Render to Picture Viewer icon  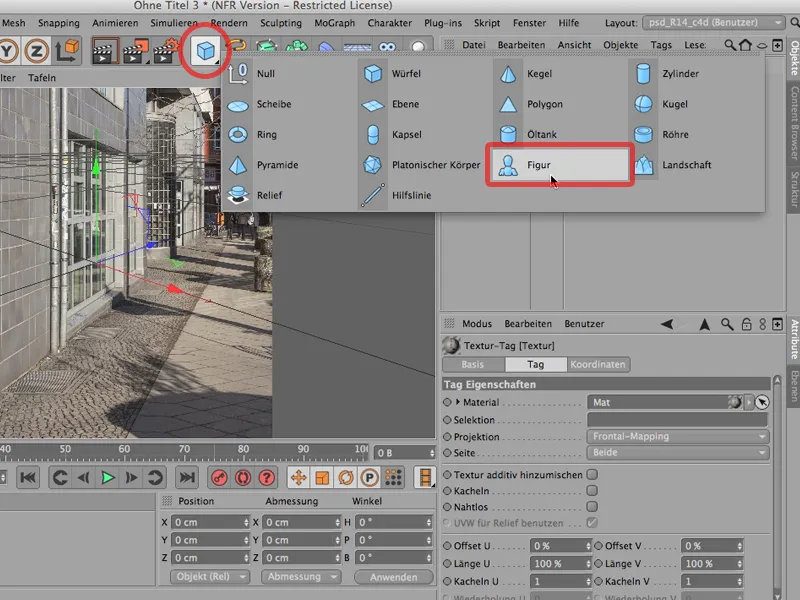click(135, 51)
